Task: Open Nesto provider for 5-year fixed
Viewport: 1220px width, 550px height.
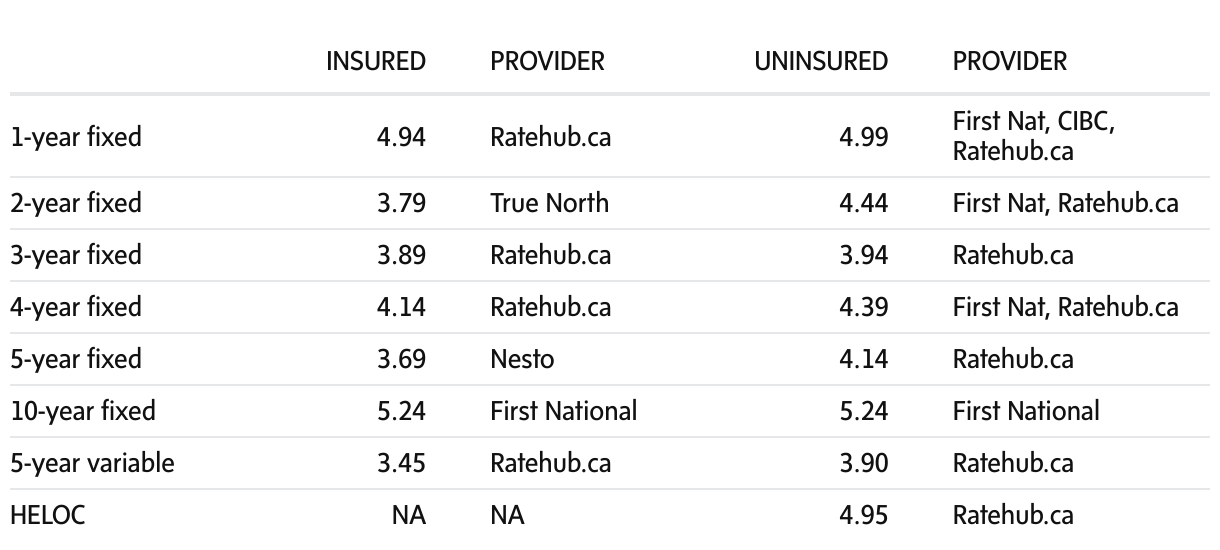Action: 522,359
